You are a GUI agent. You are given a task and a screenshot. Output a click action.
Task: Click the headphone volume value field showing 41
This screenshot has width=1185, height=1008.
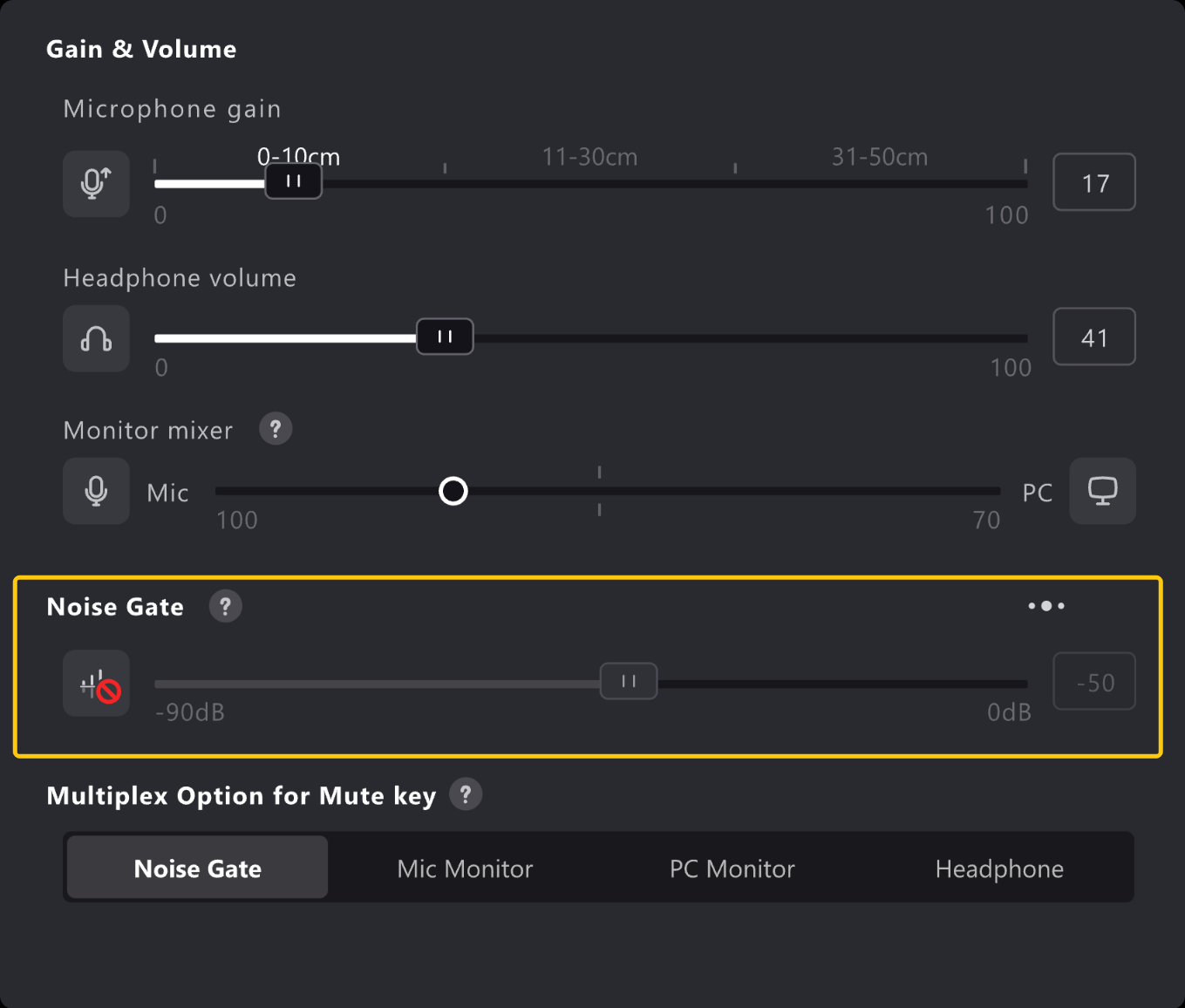[1094, 337]
